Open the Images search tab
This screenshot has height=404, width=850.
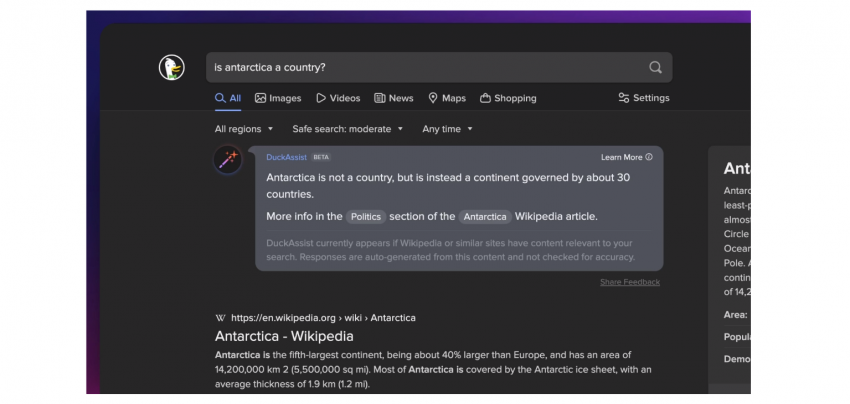click(x=278, y=98)
